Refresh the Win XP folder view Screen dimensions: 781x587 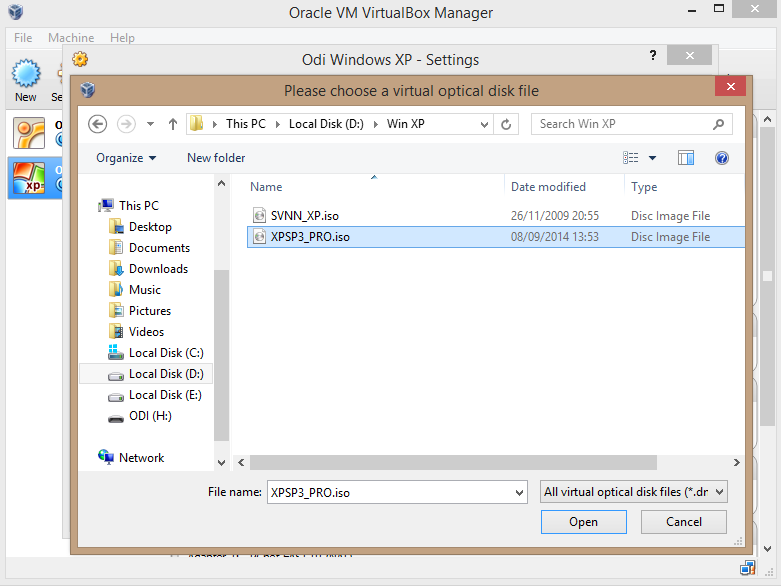506,124
